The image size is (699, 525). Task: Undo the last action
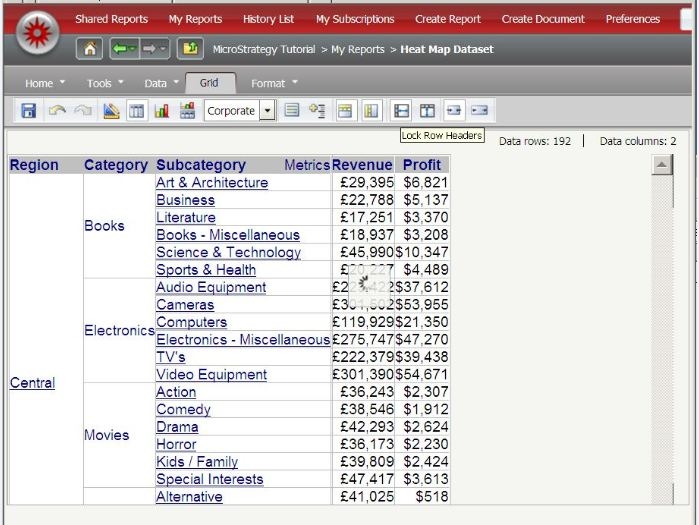pyautogui.click(x=57, y=111)
